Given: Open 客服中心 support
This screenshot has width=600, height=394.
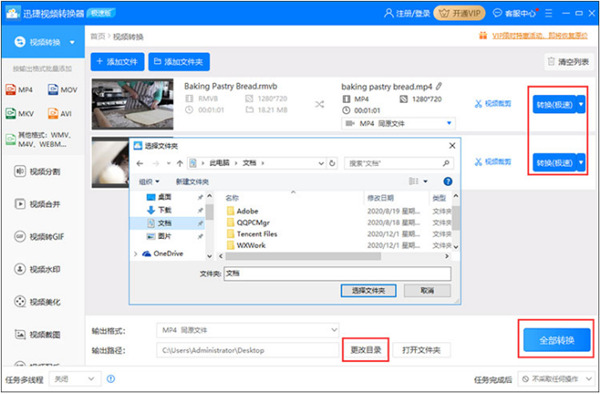Looking at the screenshot, I should [514, 13].
